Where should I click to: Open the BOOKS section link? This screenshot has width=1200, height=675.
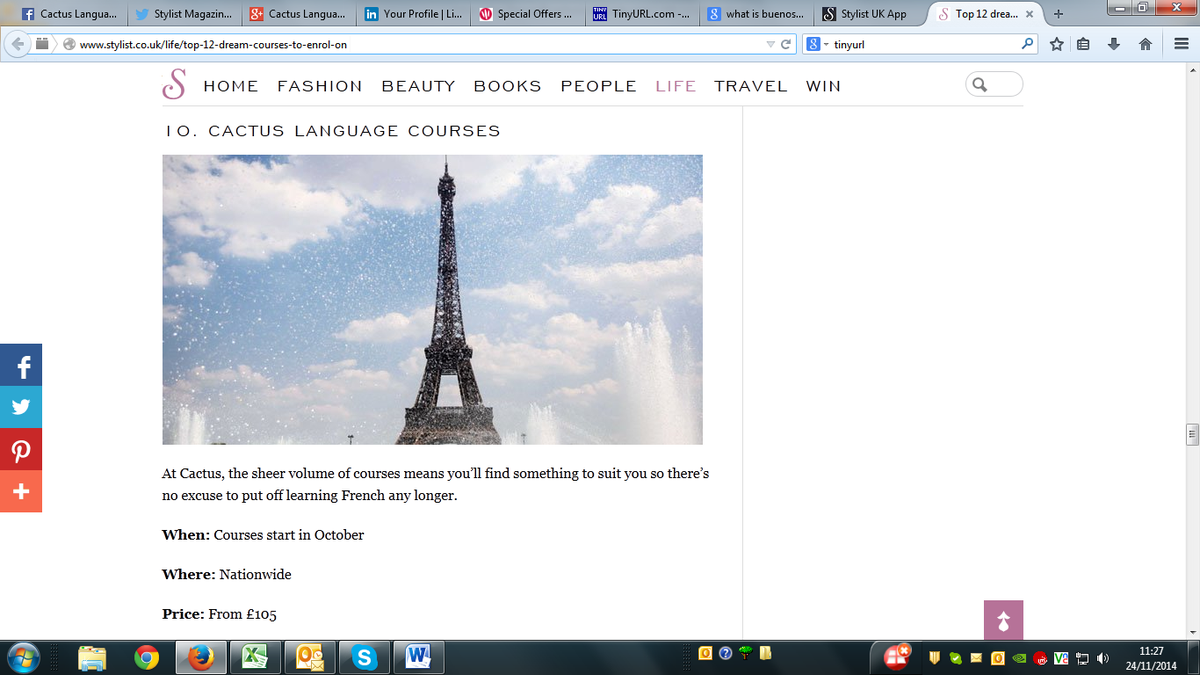pos(508,86)
